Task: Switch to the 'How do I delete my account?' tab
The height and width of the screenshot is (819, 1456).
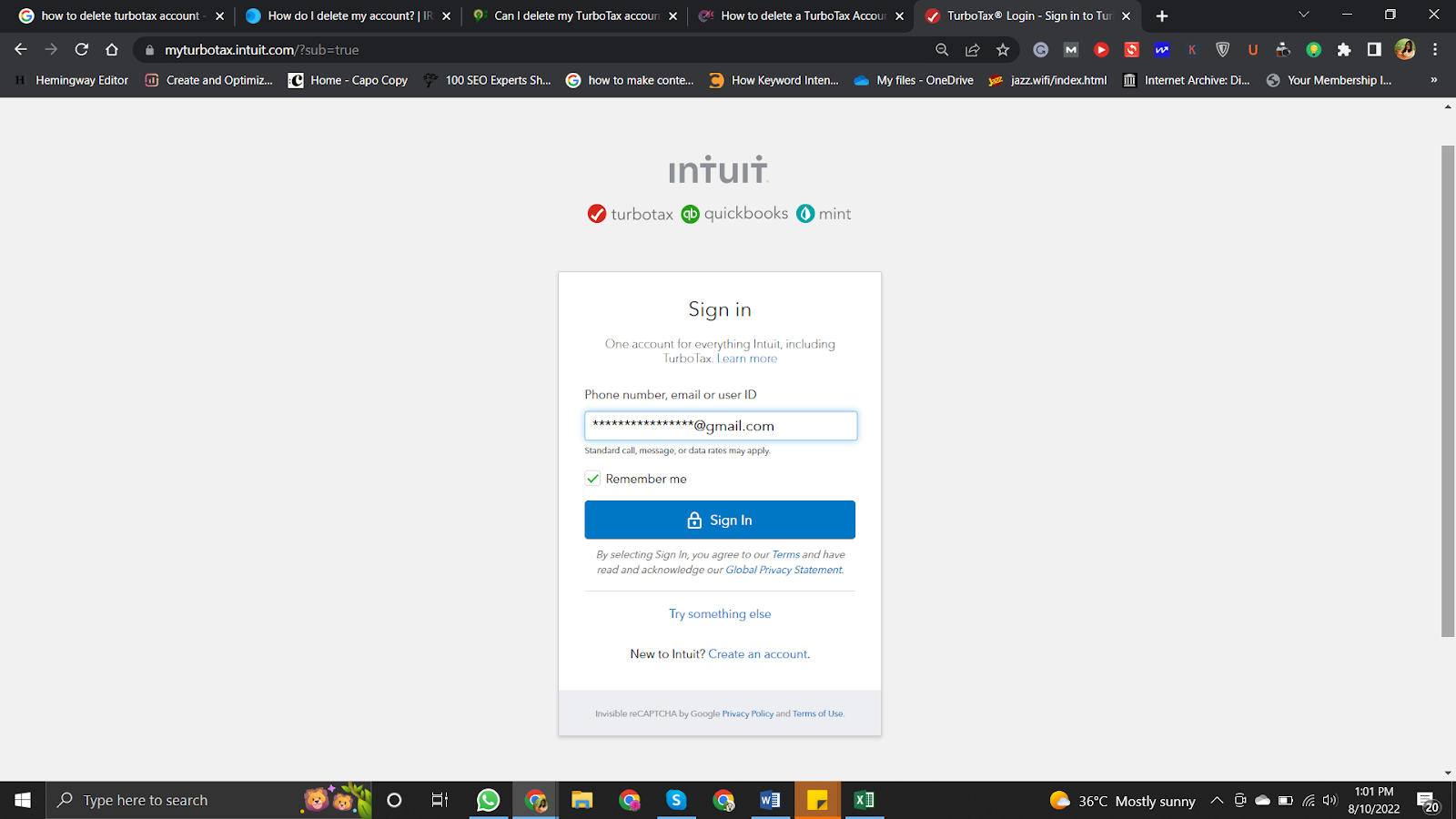Action: pos(347,16)
